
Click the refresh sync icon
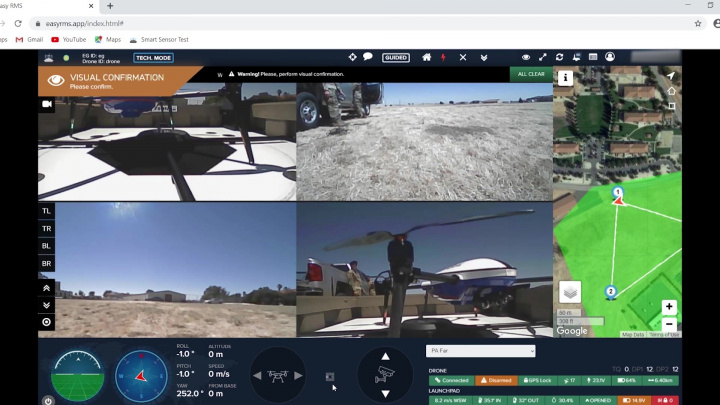559,57
